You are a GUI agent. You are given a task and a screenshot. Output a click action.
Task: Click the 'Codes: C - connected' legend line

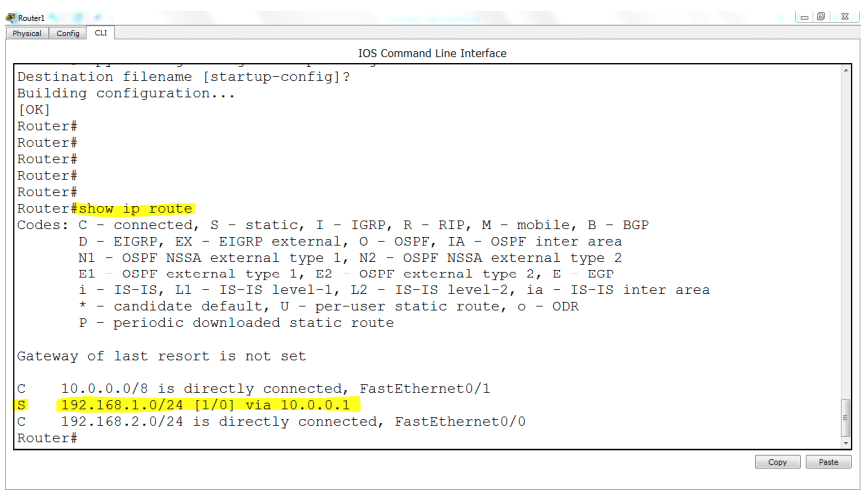pos(333,225)
